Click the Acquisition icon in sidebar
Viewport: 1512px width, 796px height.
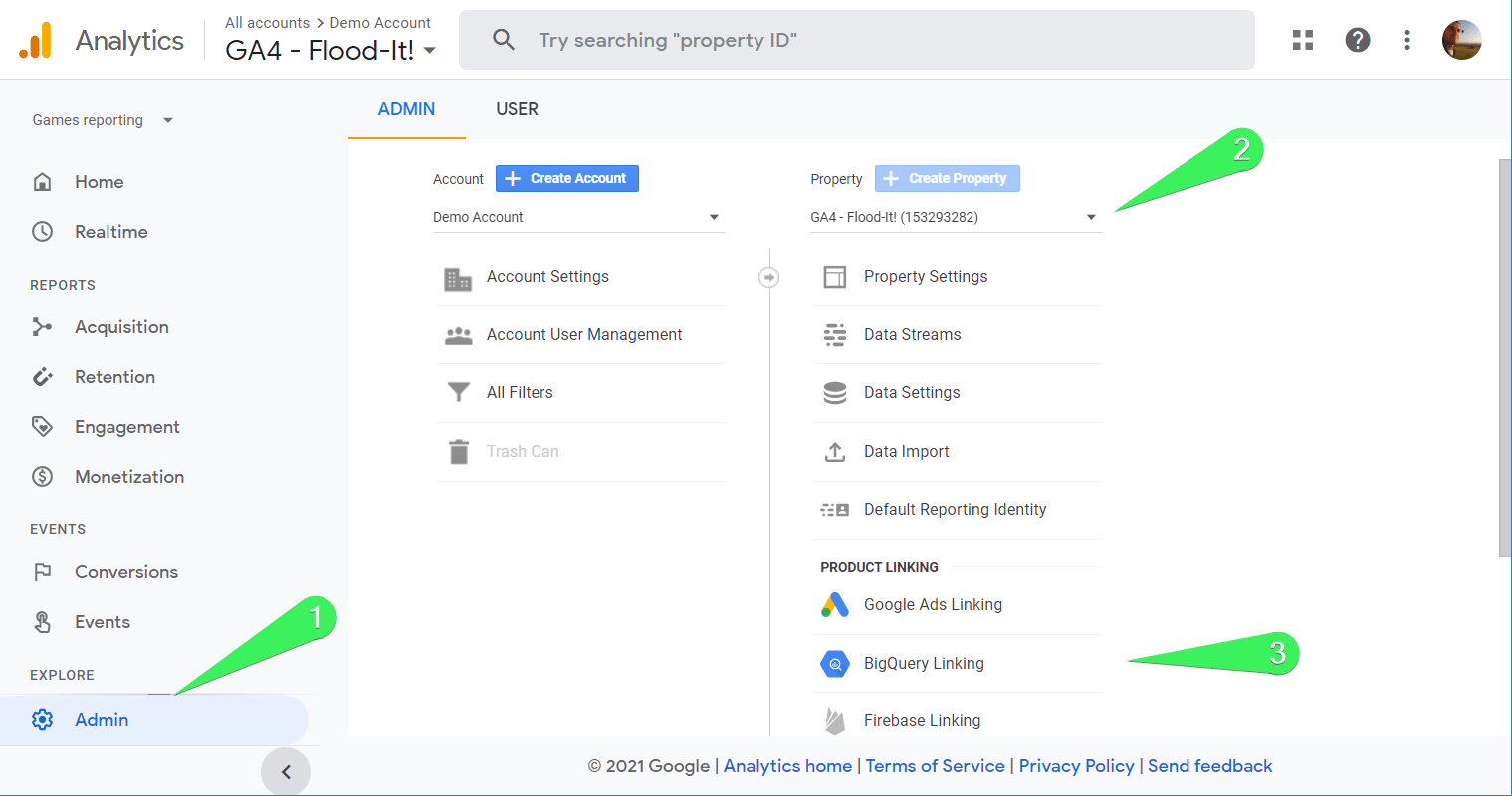42,327
